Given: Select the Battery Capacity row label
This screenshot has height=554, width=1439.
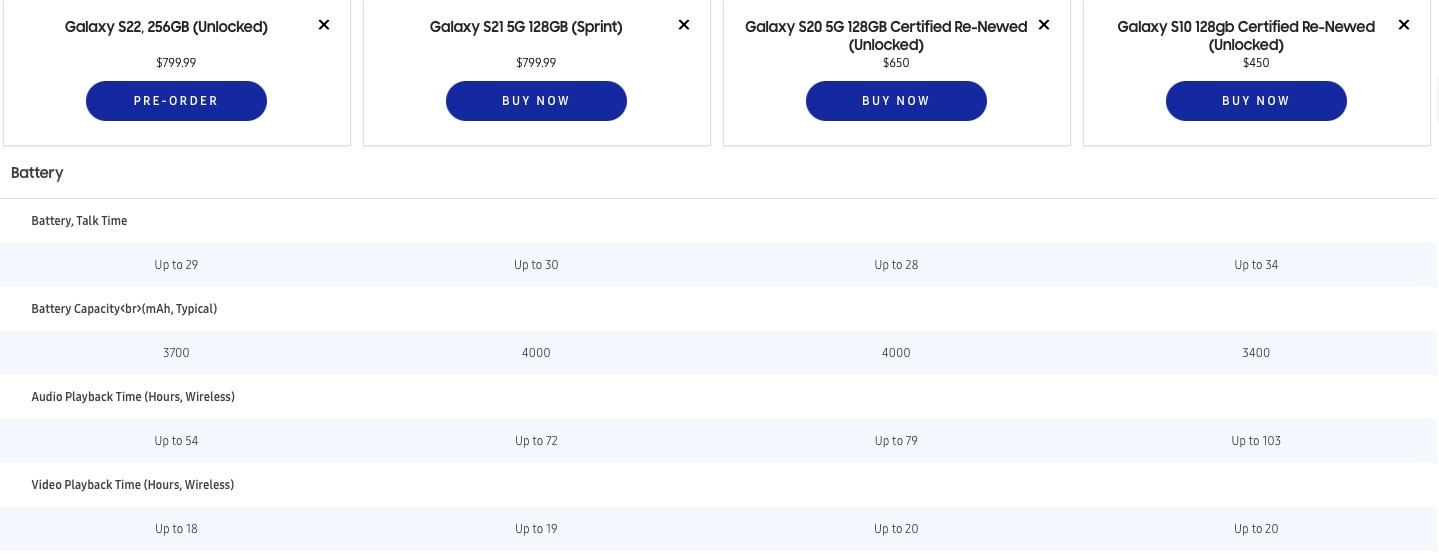Looking at the screenshot, I should pyautogui.click(x=124, y=309).
